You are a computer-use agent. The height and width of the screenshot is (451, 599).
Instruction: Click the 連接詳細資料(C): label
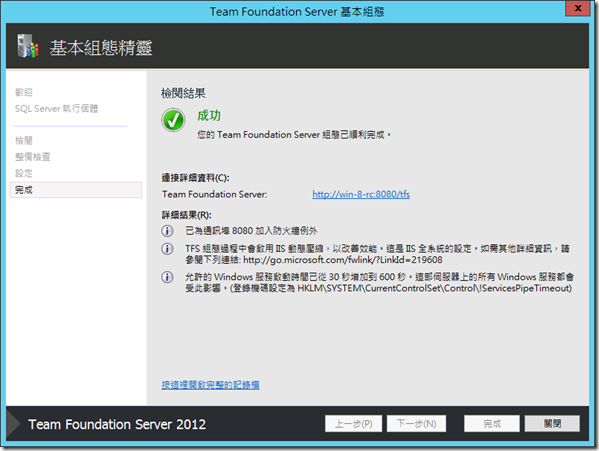coord(195,178)
